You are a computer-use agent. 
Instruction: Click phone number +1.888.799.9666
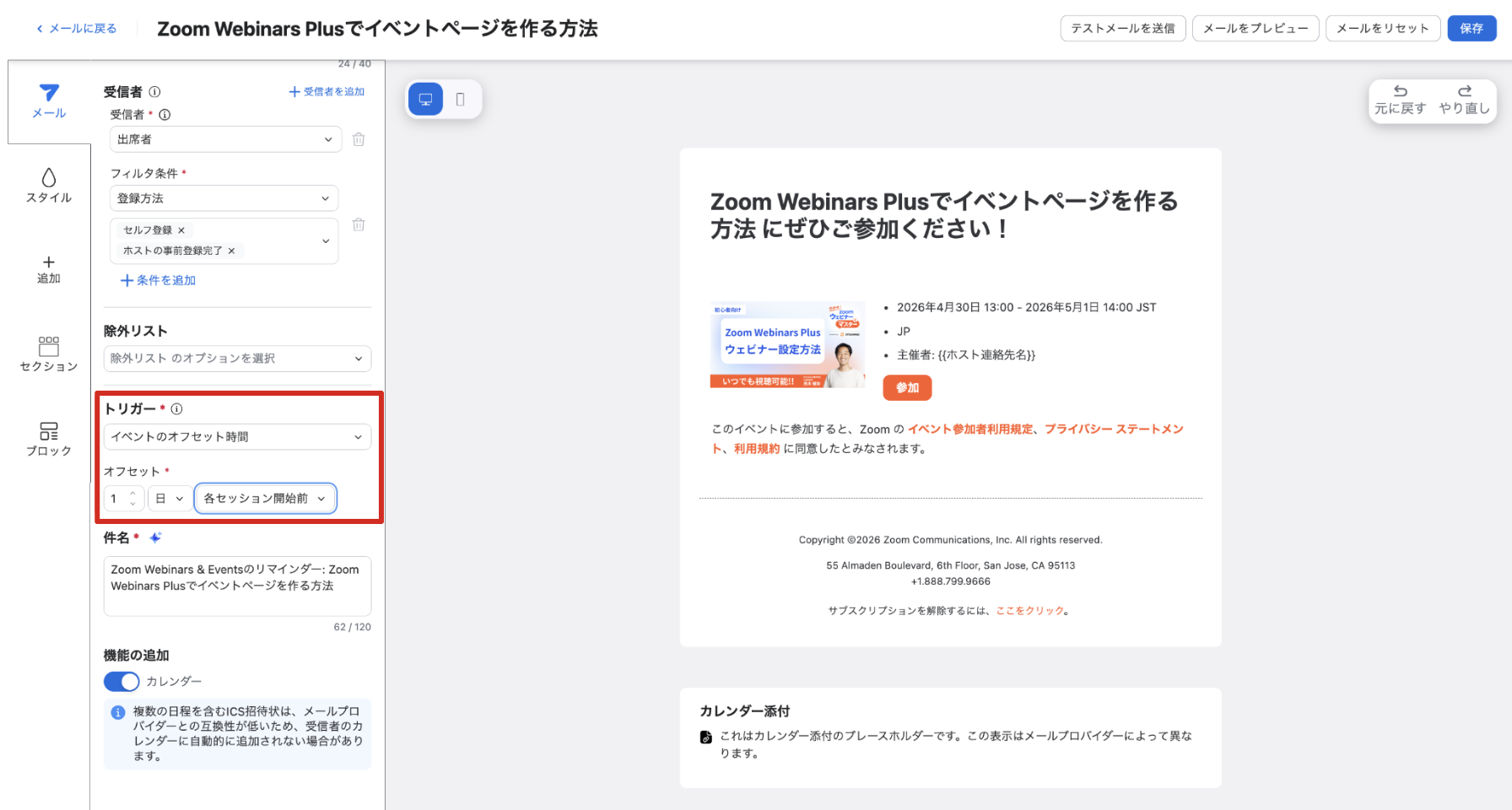tap(951, 581)
